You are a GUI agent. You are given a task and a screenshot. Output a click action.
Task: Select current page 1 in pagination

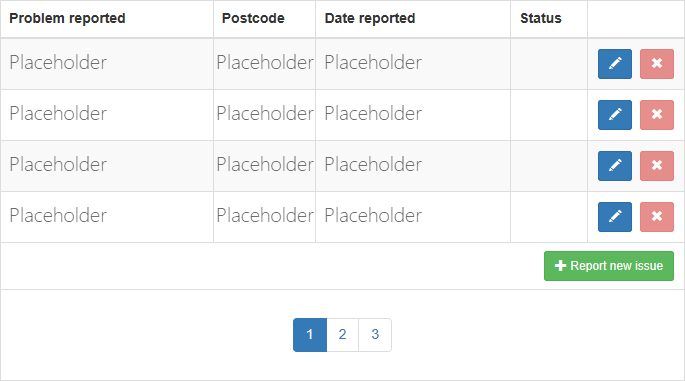click(310, 335)
